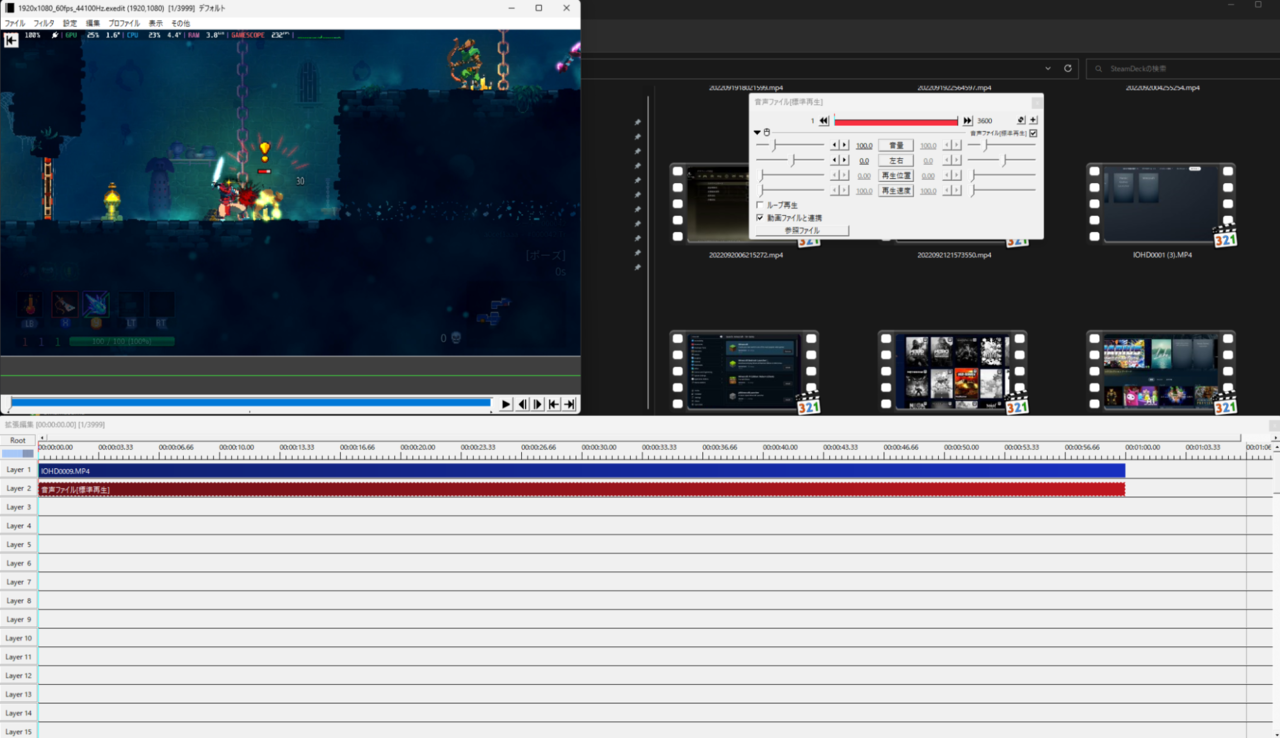Click the 再生位置 parameter button
This screenshot has height=738, width=1280.
pos(895,176)
